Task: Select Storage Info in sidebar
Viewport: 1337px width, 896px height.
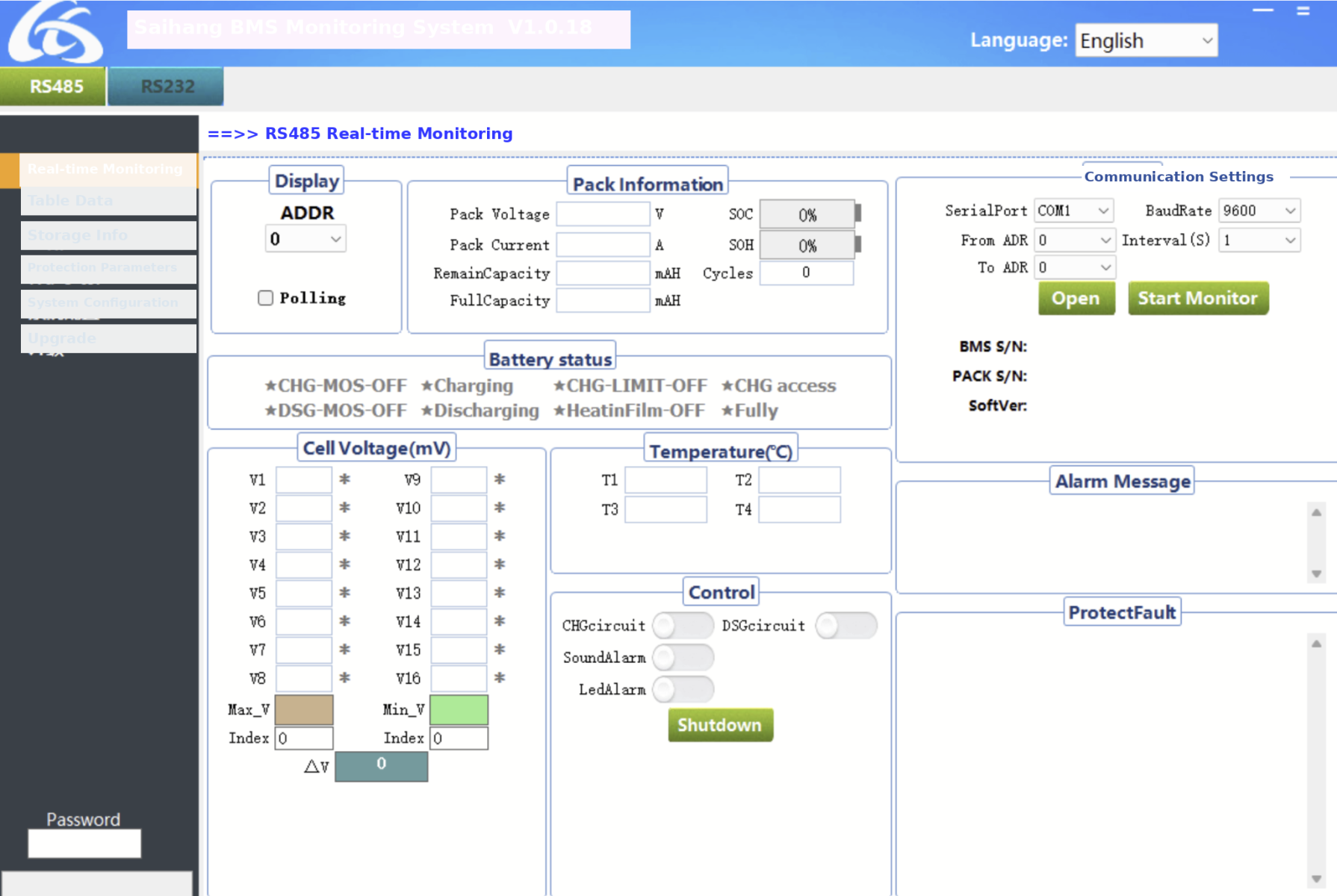Action: [109, 235]
